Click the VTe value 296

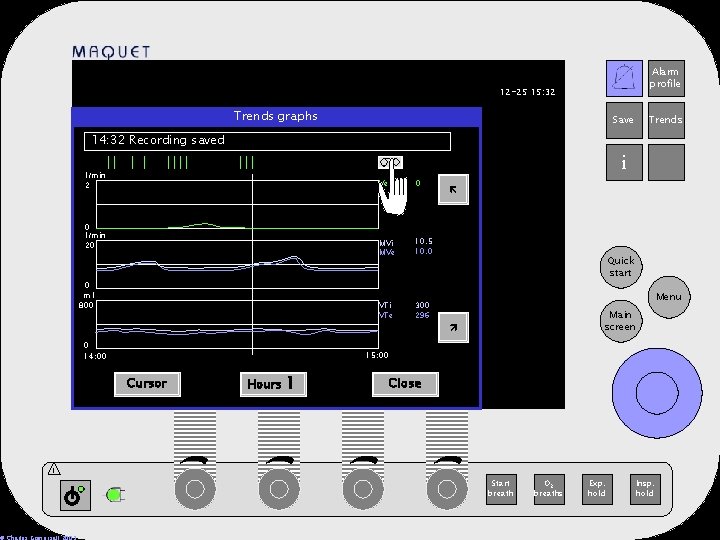coord(422,315)
